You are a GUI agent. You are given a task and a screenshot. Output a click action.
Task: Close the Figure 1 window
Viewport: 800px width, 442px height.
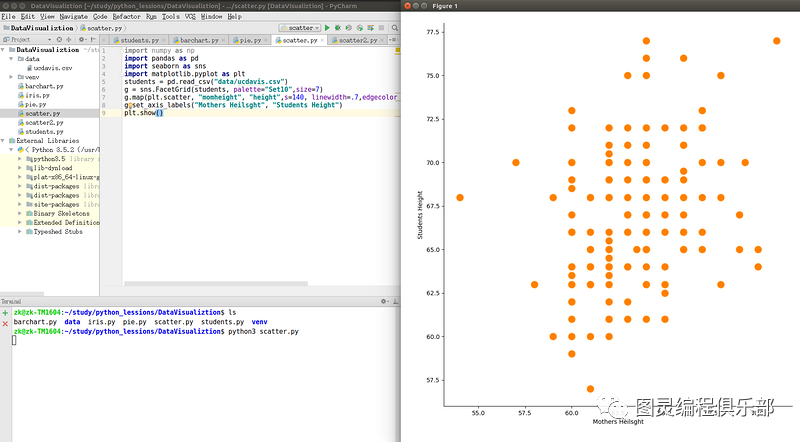407,6
